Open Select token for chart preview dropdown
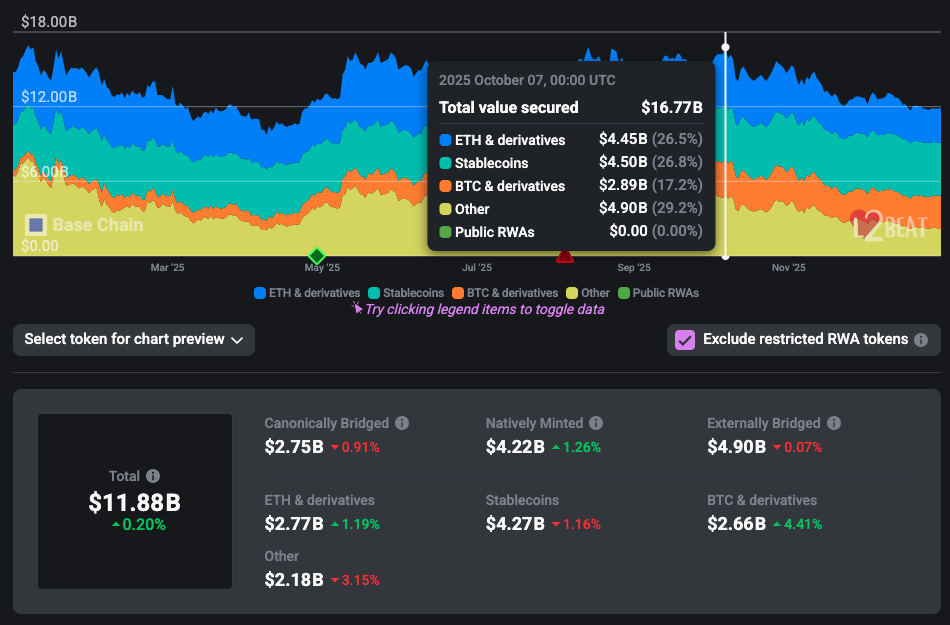950x625 pixels. [x=134, y=340]
